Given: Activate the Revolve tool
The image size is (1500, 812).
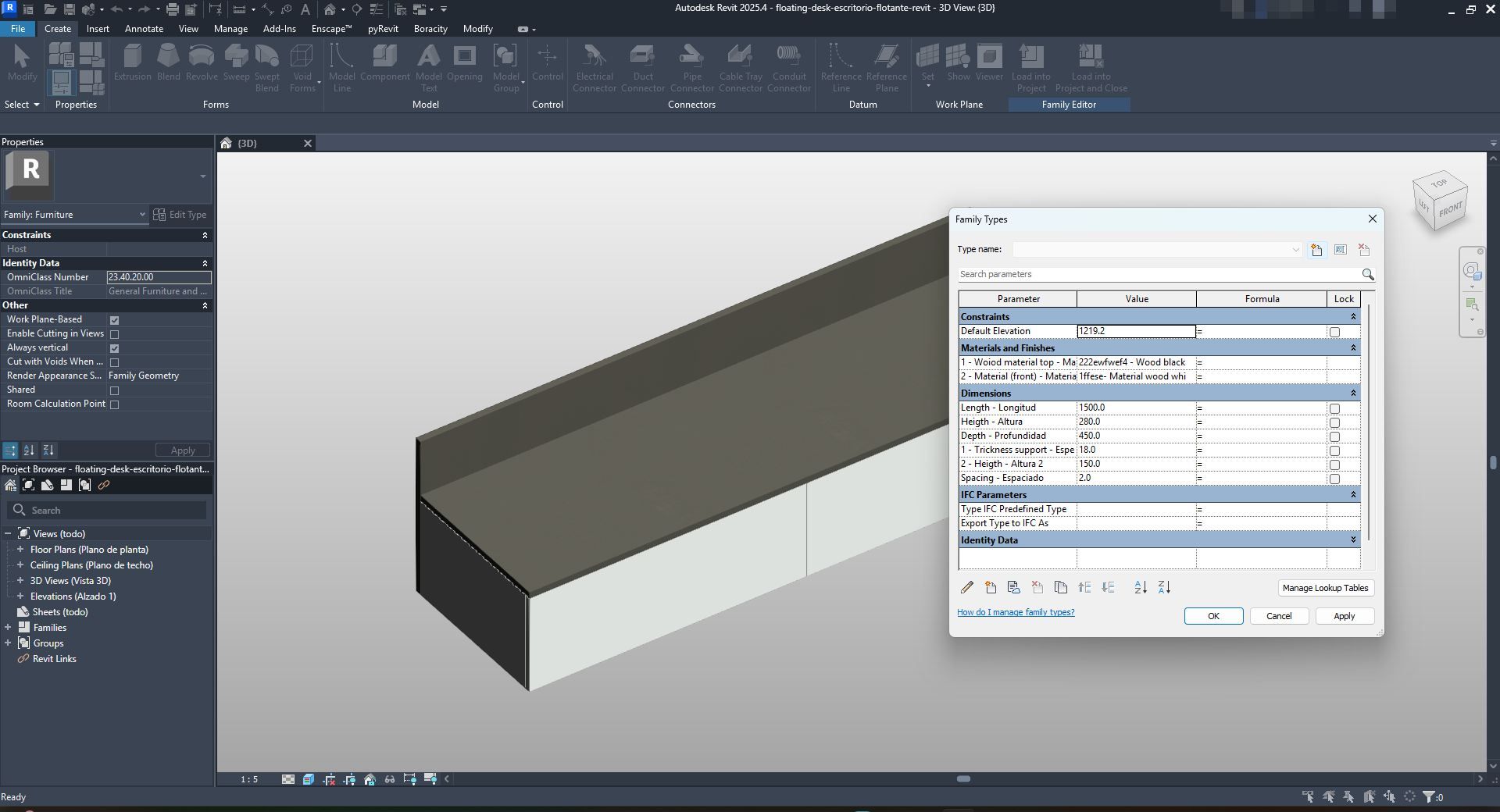Looking at the screenshot, I should [x=202, y=62].
